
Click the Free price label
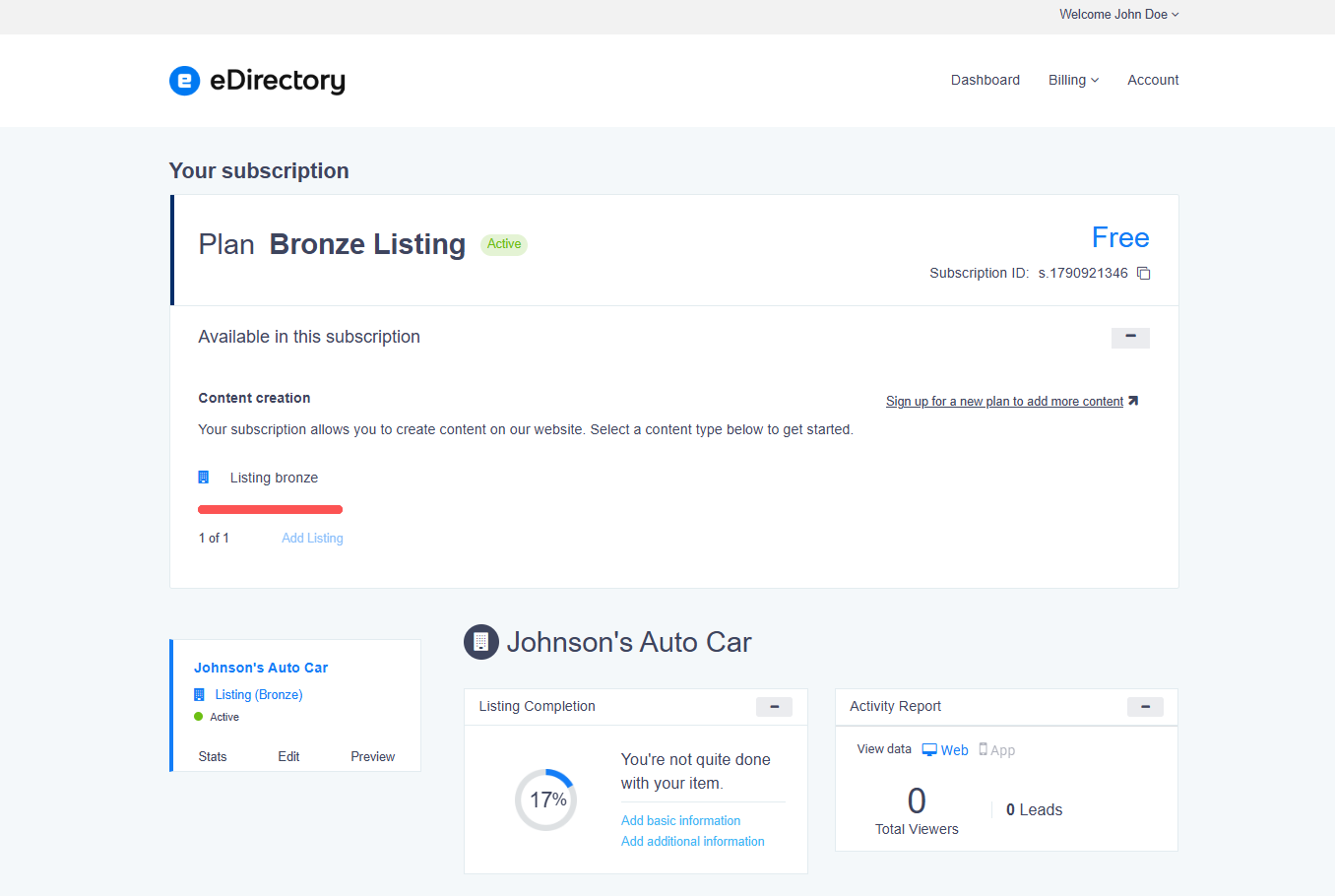1120,237
